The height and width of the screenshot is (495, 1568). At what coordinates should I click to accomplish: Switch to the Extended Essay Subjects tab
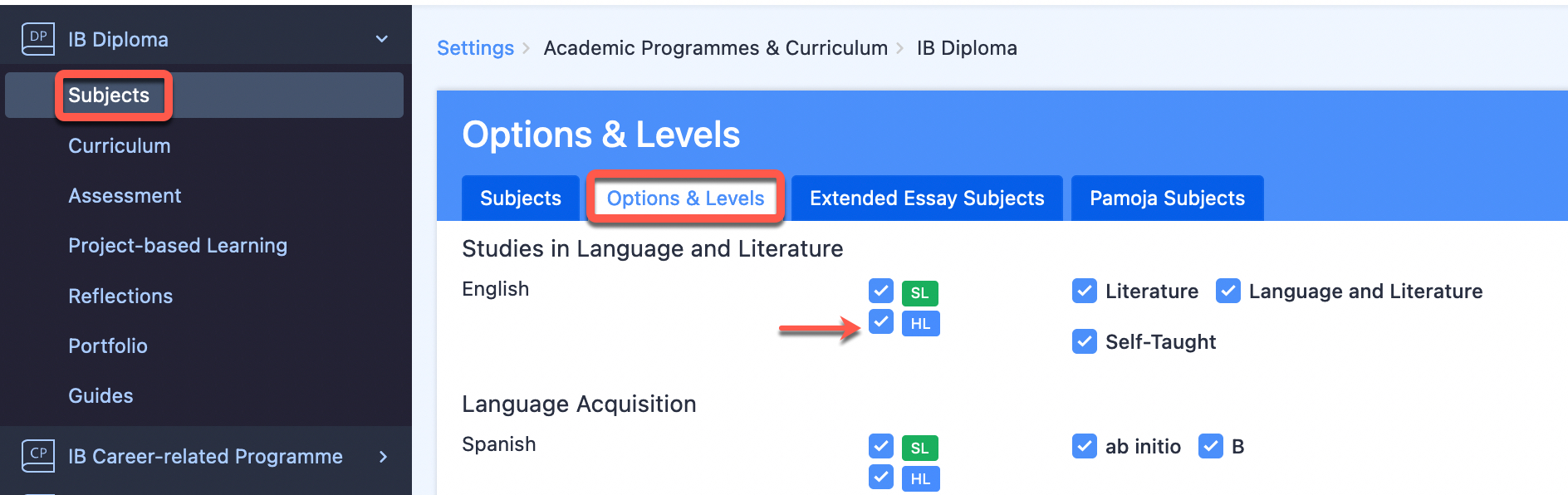[927, 198]
